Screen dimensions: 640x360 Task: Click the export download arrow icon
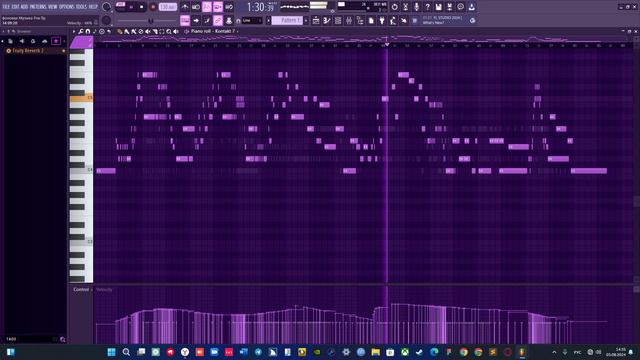coord(471,7)
